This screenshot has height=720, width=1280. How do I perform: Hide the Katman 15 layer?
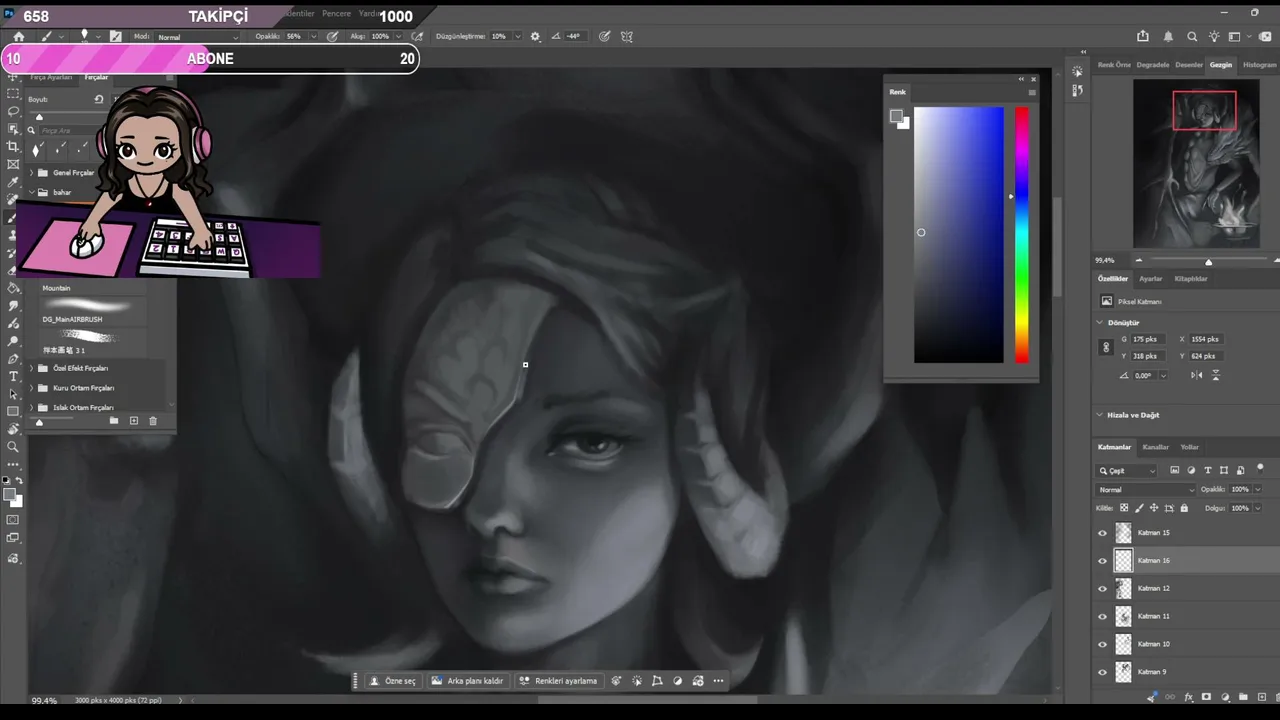(1103, 533)
